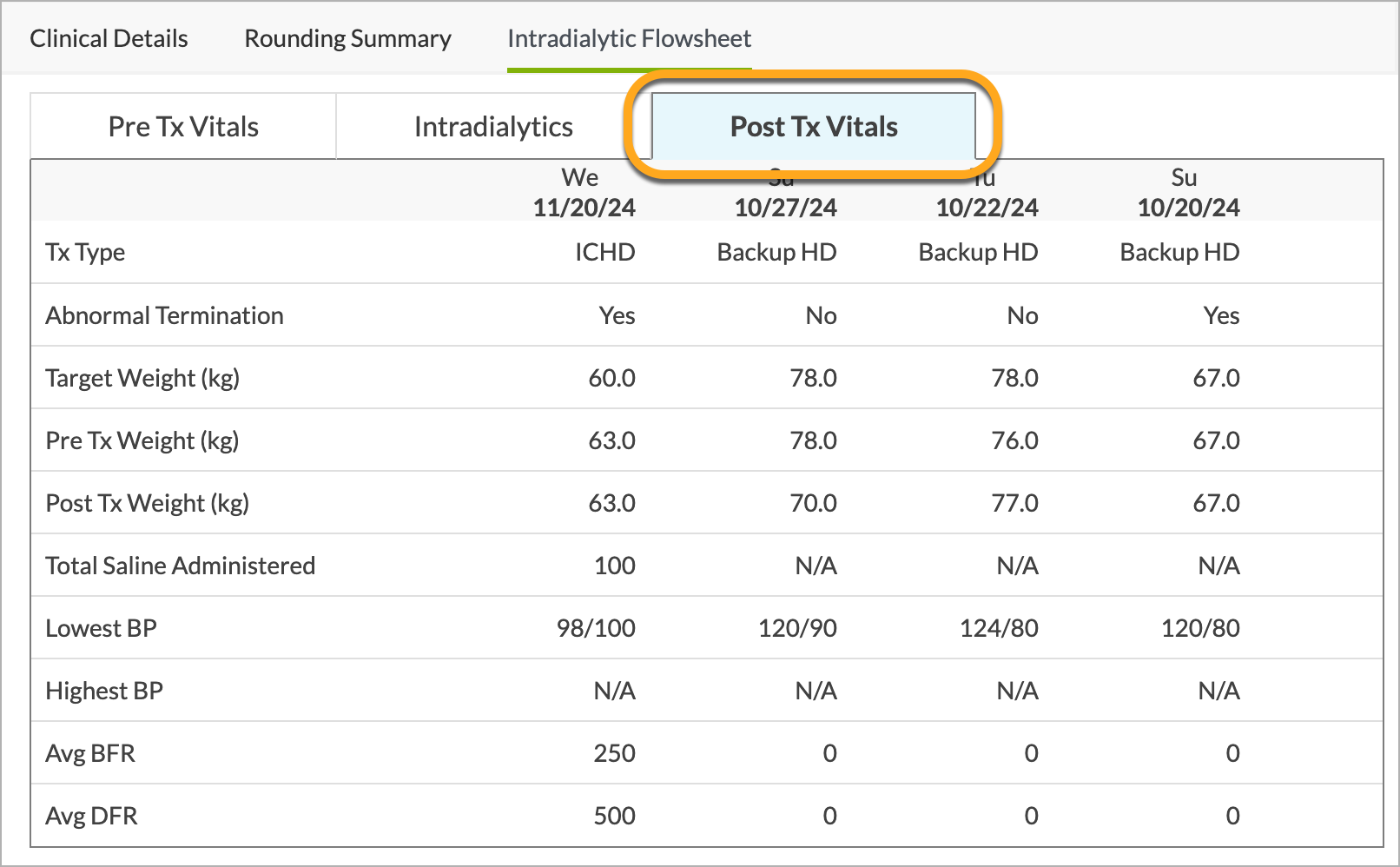
Task: Click Avg DFR 0 for 10/22/24
Action: [1031, 816]
